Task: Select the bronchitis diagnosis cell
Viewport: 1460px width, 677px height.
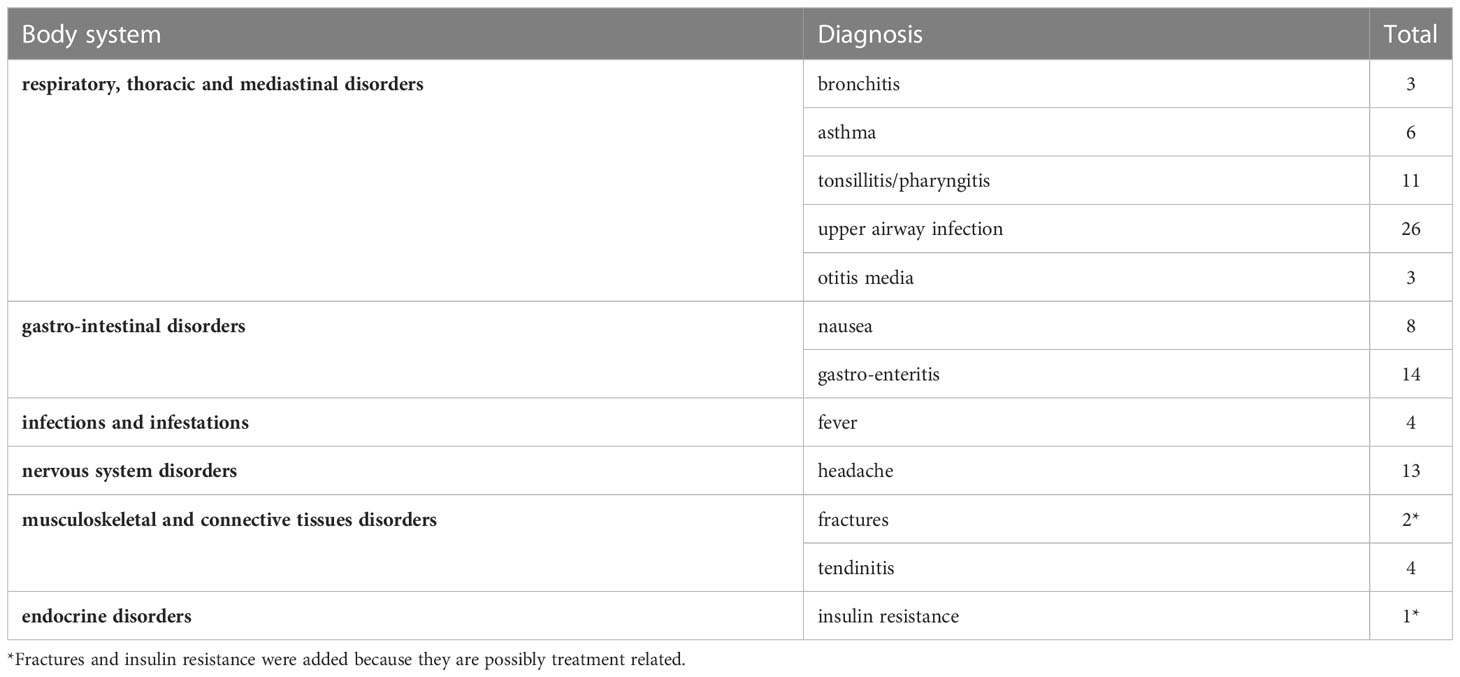Action: (1087, 84)
